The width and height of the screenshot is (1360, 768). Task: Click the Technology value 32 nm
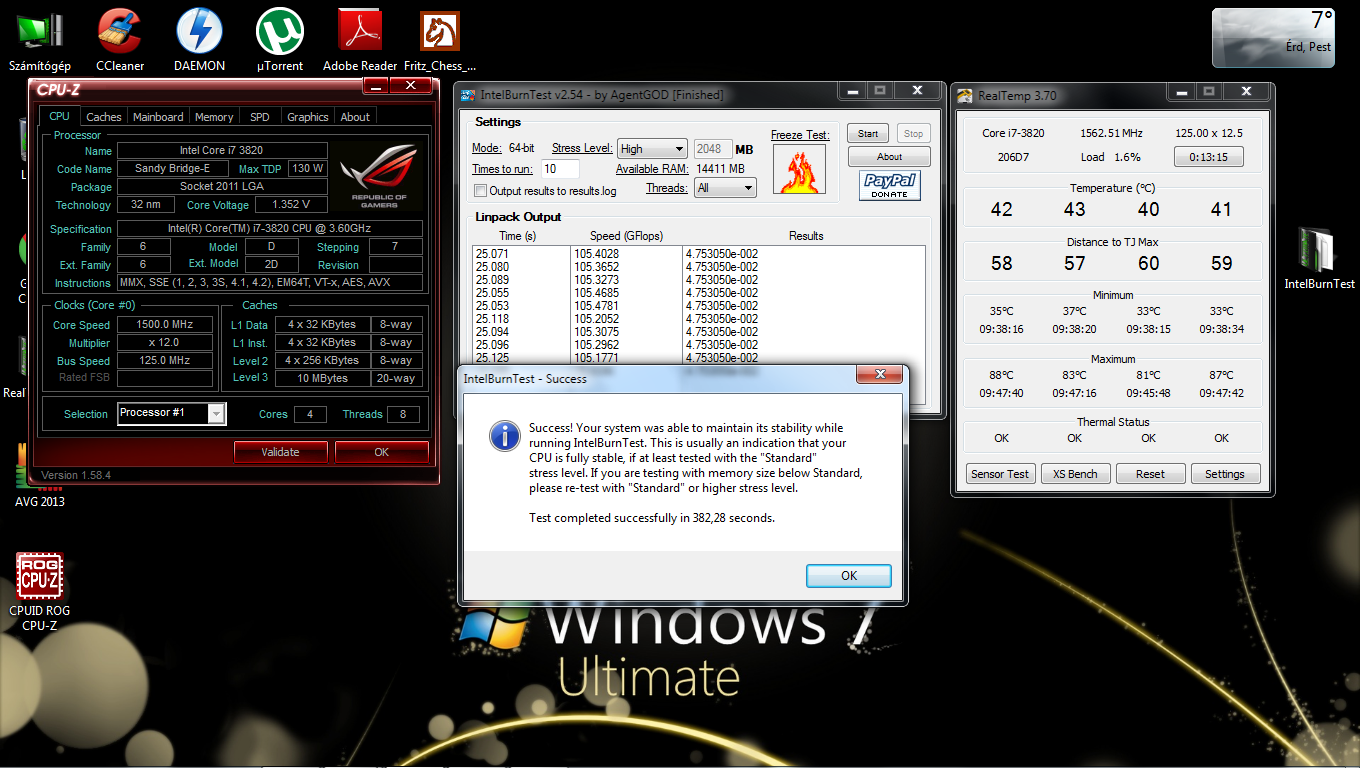145,205
